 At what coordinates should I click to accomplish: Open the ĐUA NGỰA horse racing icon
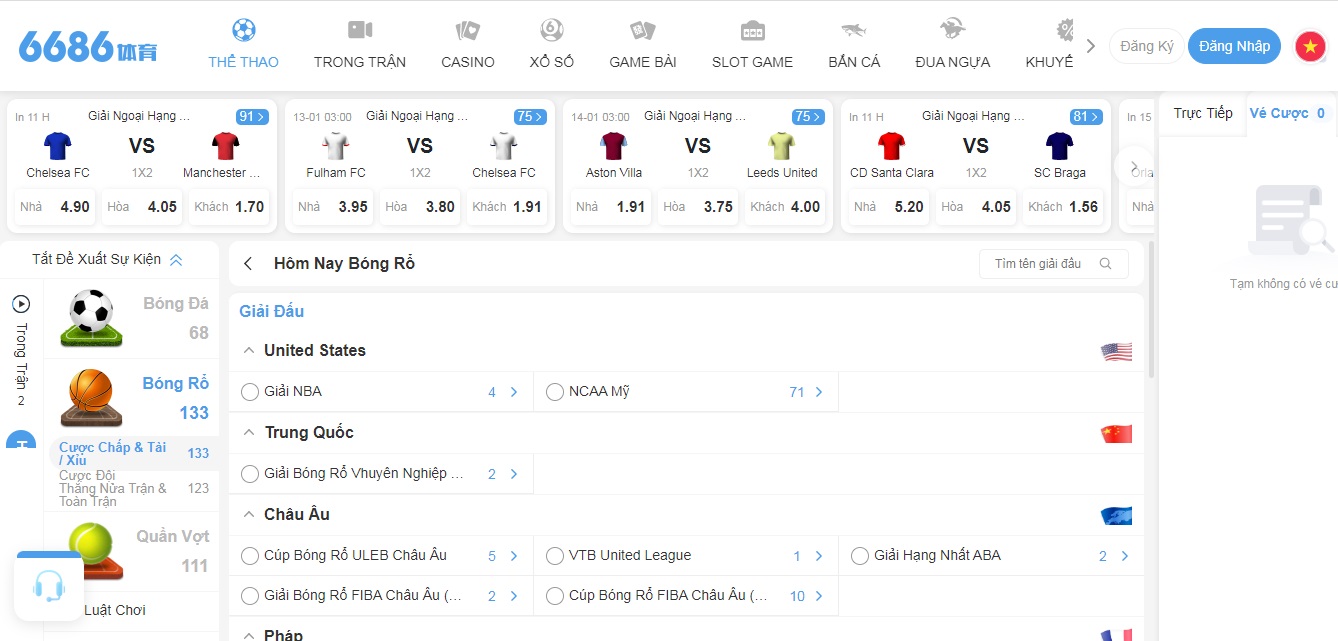pos(952,30)
